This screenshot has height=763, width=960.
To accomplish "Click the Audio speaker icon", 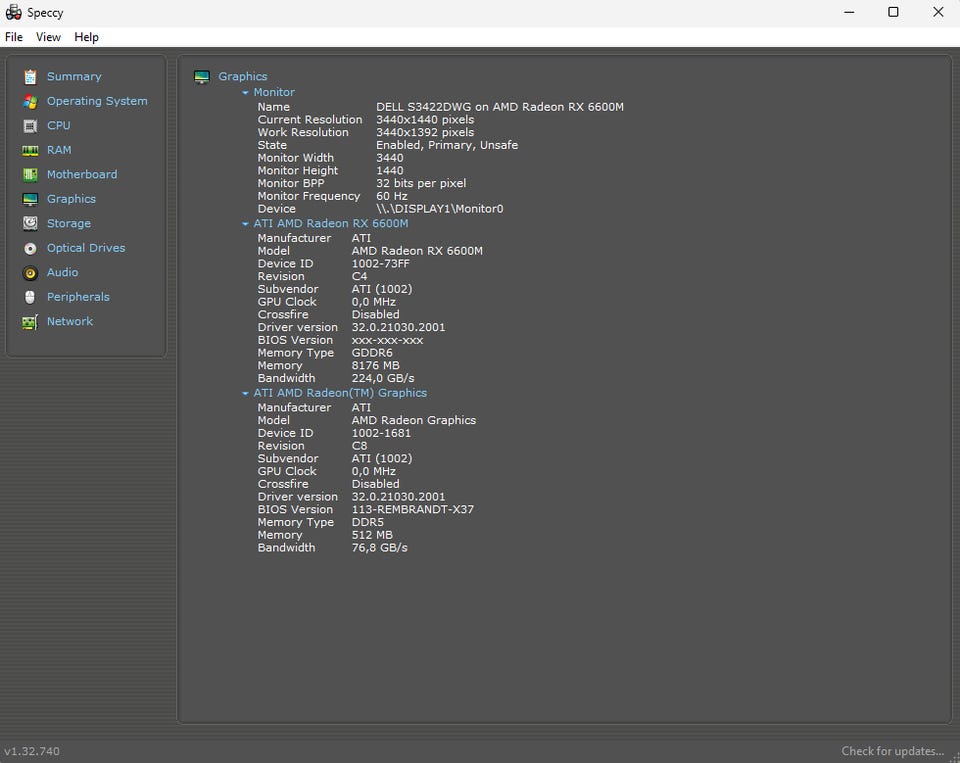I will click(x=30, y=272).
